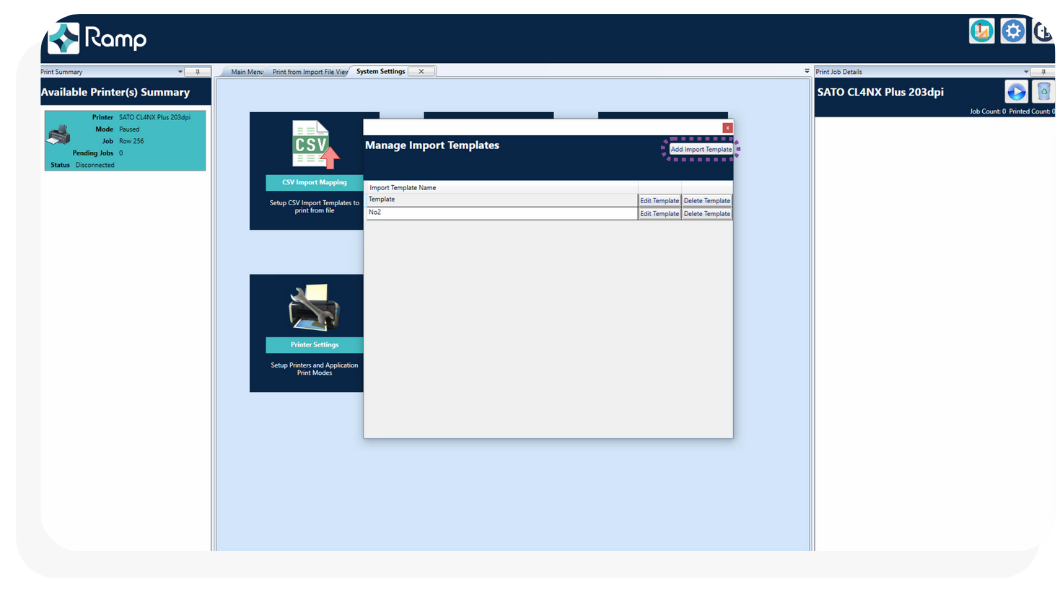Screen dimensions: 1060x594
Task: Open the tab list chevron on the tab bar
Action: (805, 71)
